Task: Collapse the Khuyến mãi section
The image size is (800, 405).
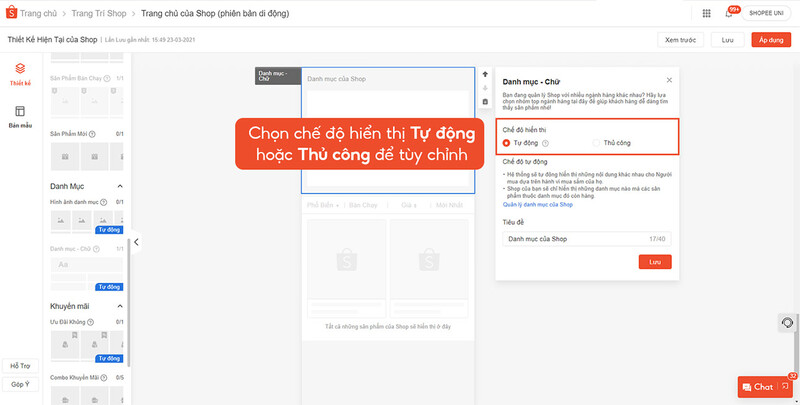Action: (x=120, y=306)
